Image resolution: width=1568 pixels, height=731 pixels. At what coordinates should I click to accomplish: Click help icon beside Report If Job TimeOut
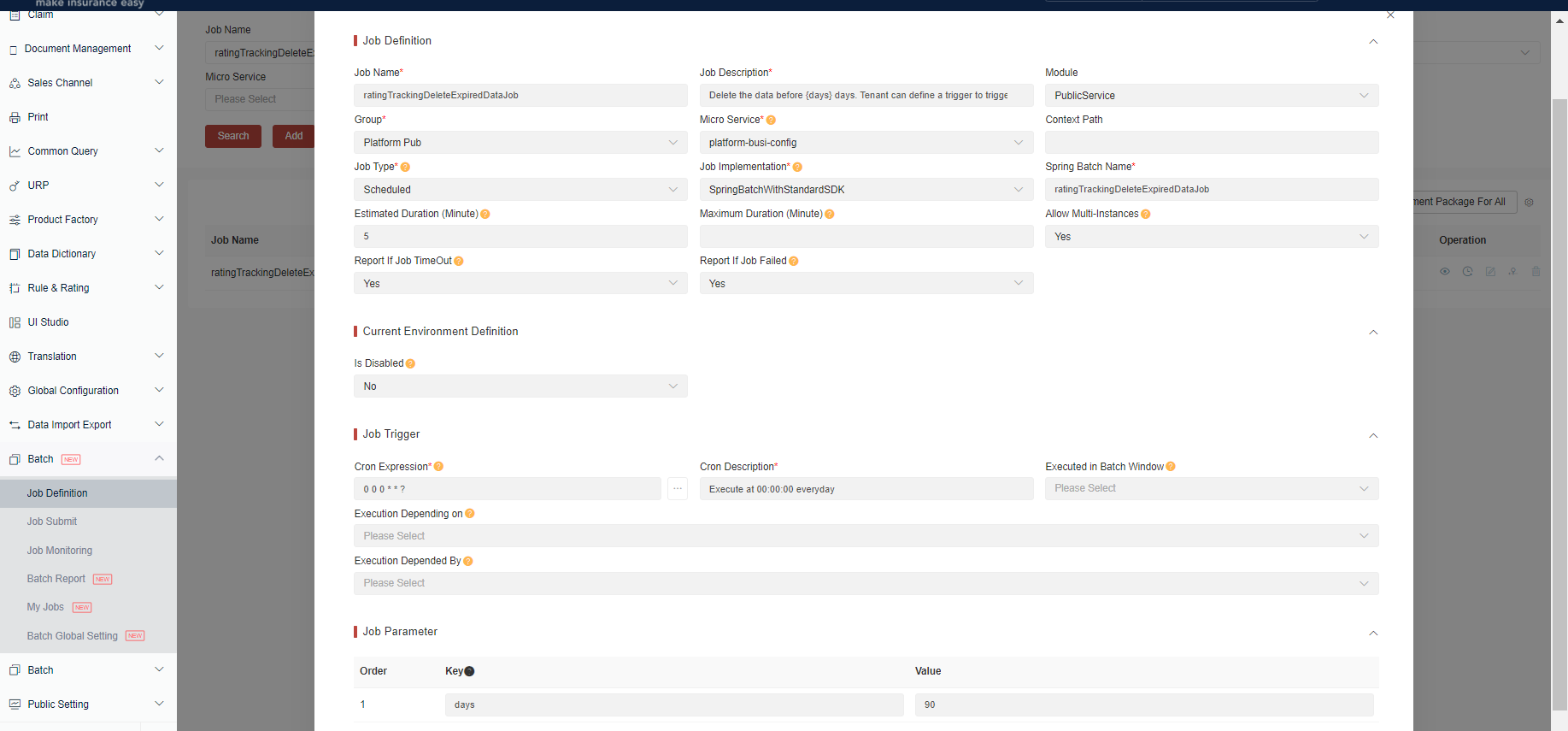pos(459,262)
